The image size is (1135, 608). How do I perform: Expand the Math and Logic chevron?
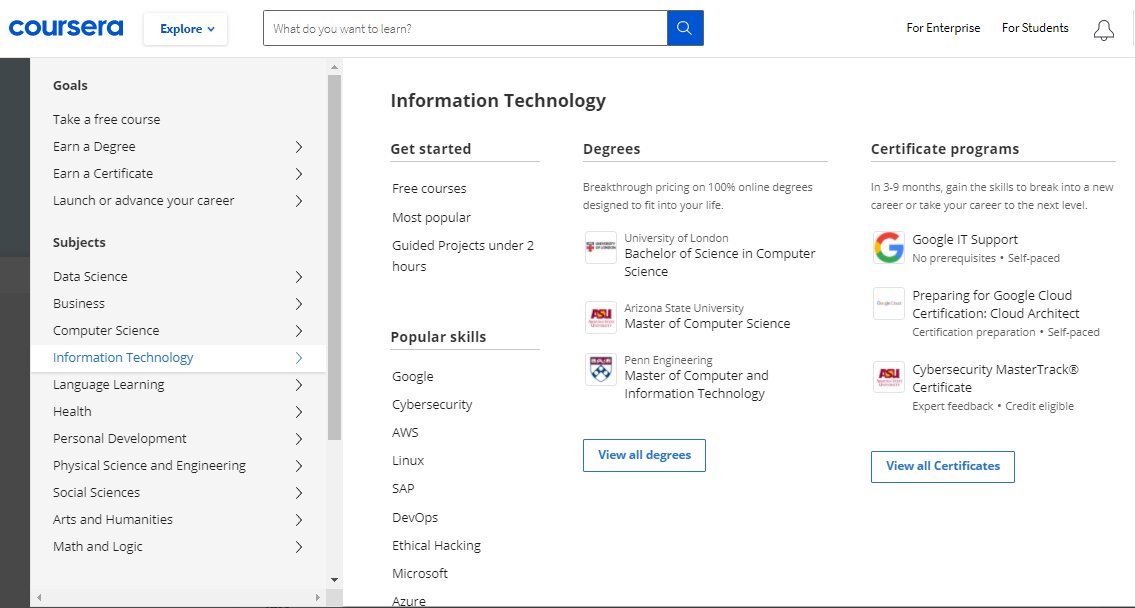[298, 547]
